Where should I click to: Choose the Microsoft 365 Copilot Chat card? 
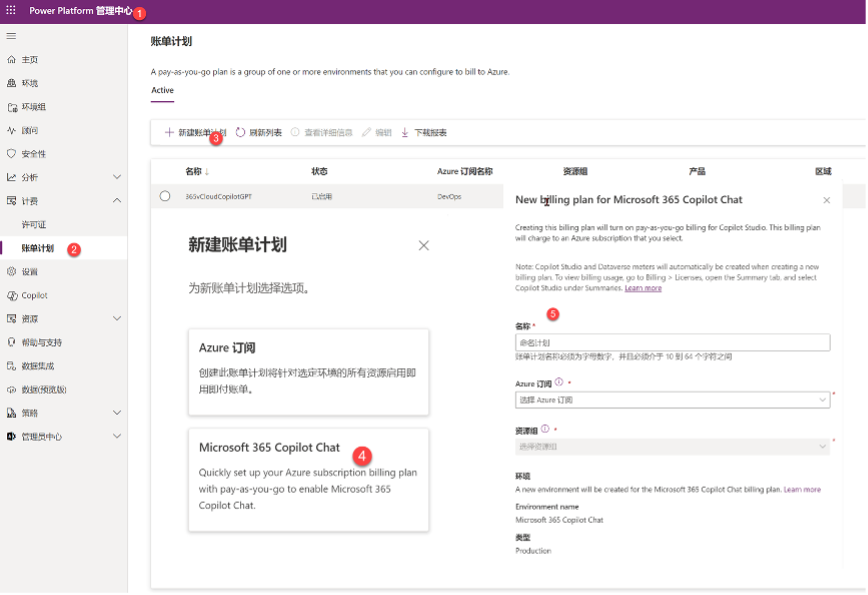coord(308,480)
